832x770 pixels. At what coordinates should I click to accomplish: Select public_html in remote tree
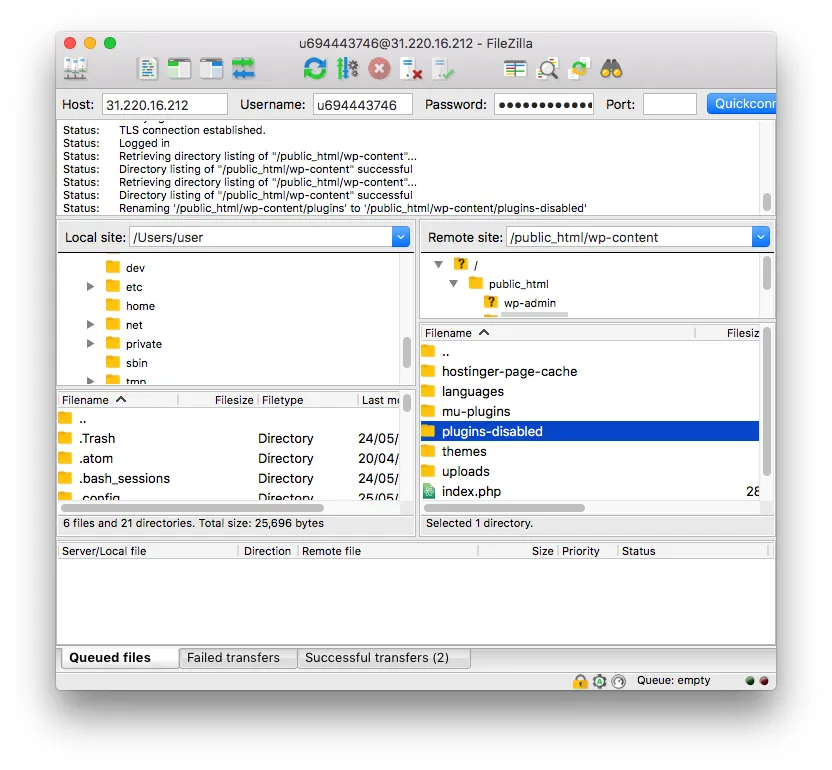518,284
